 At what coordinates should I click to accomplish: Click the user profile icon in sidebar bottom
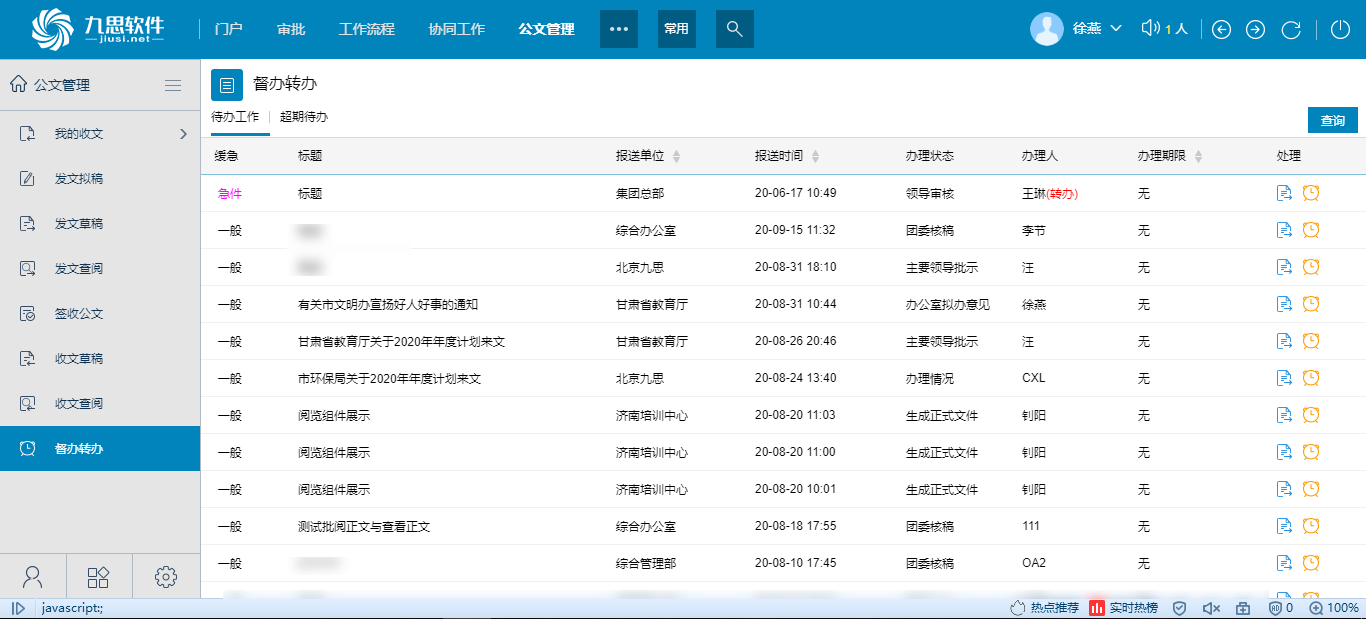[33, 576]
